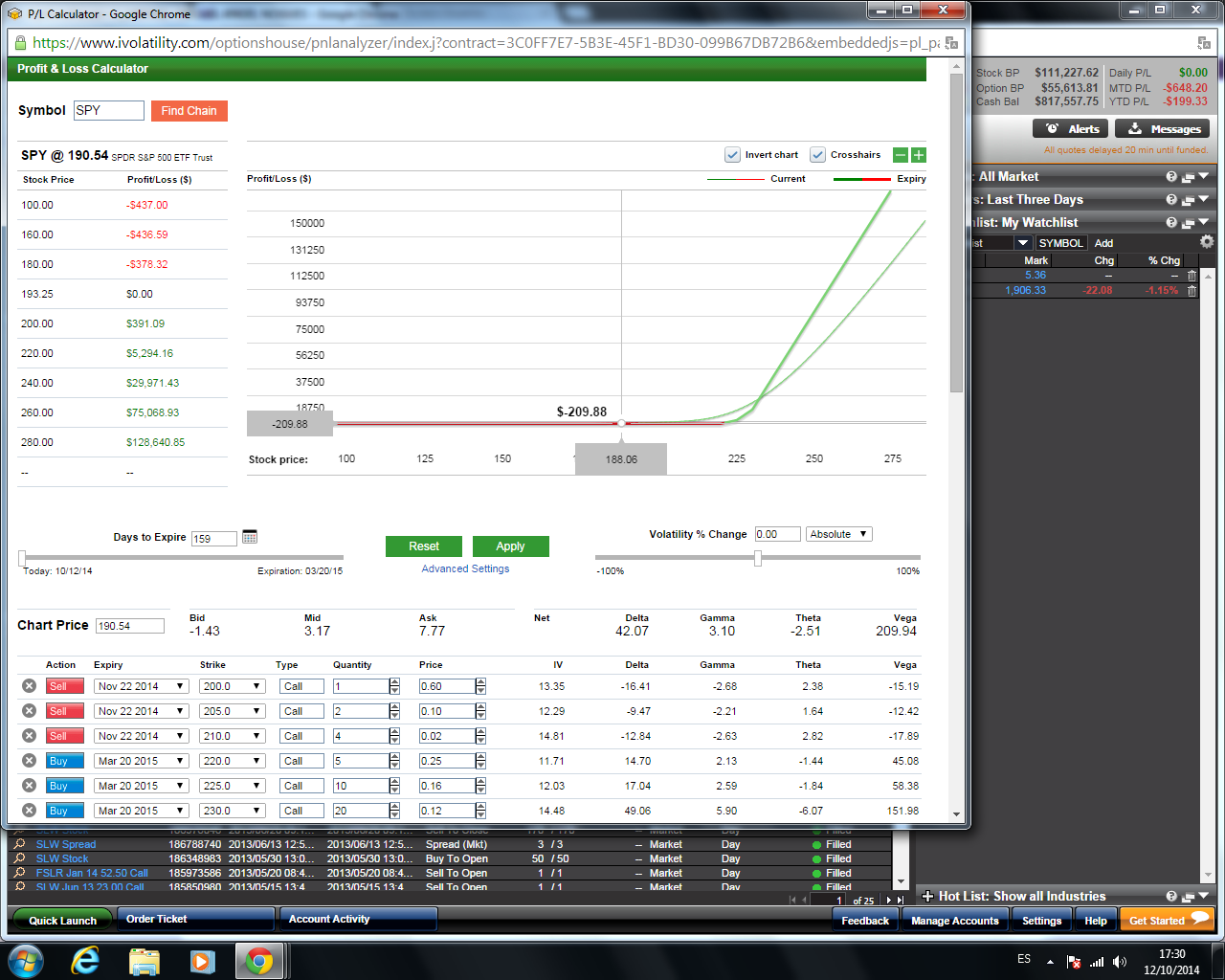Screen dimensions: 1225x980
Task: Open the Messages button
Action: pyautogui.click(x=1164, y=129)
